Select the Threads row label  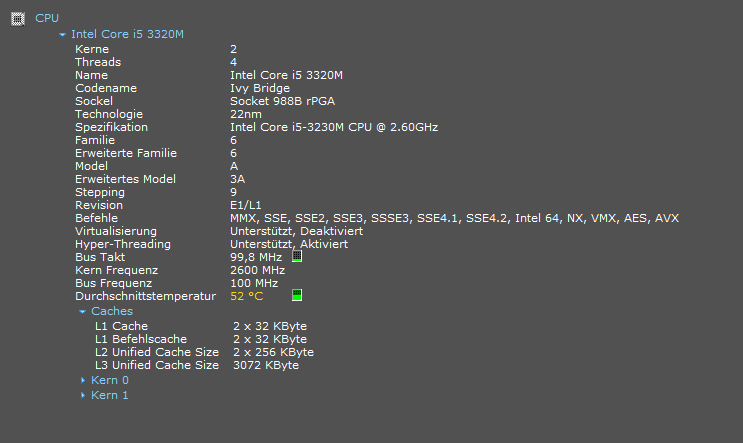pyautogui.click(x=98, y=62)
